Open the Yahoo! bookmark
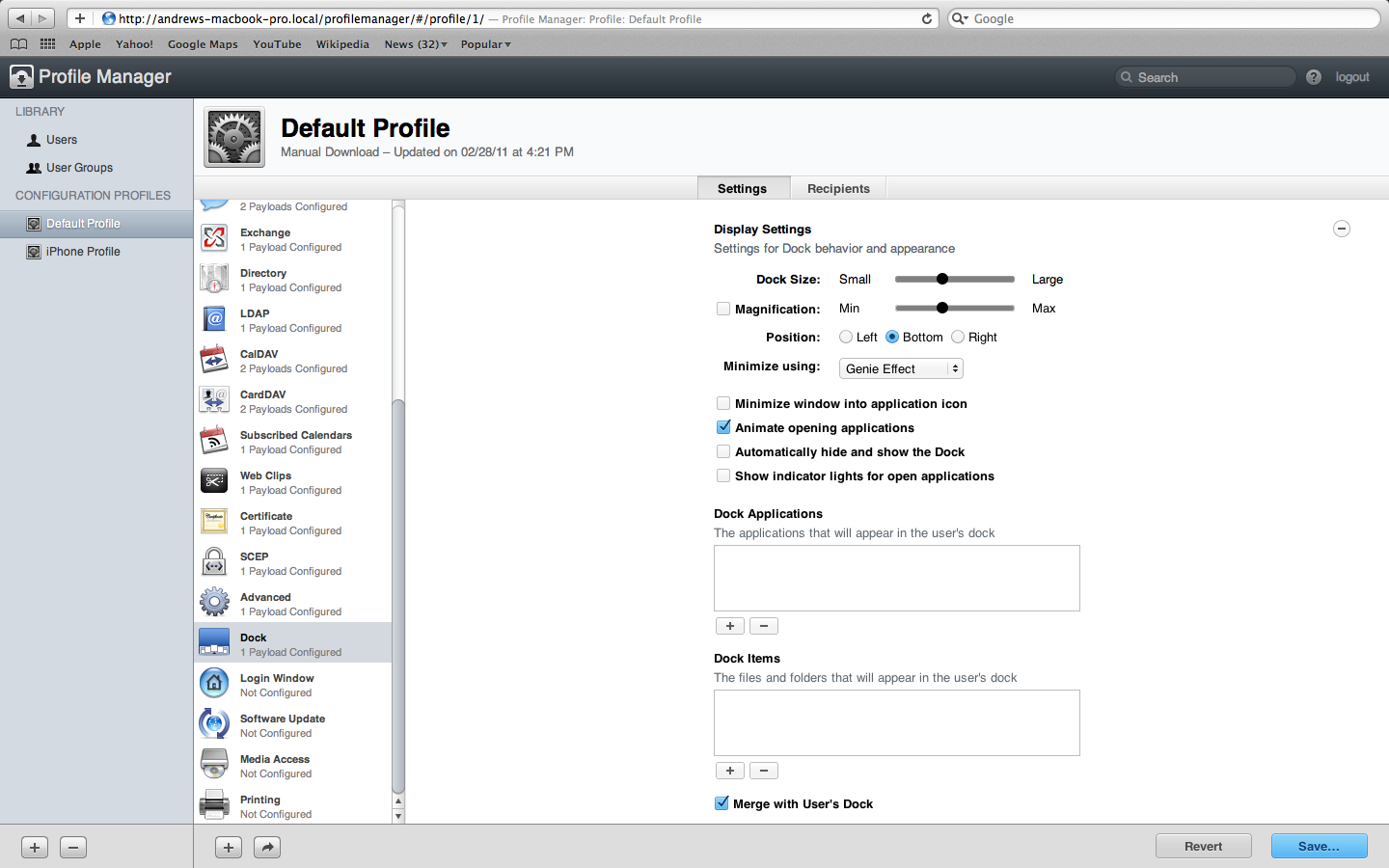This screenshot has height=868, width=1389. 134,44
